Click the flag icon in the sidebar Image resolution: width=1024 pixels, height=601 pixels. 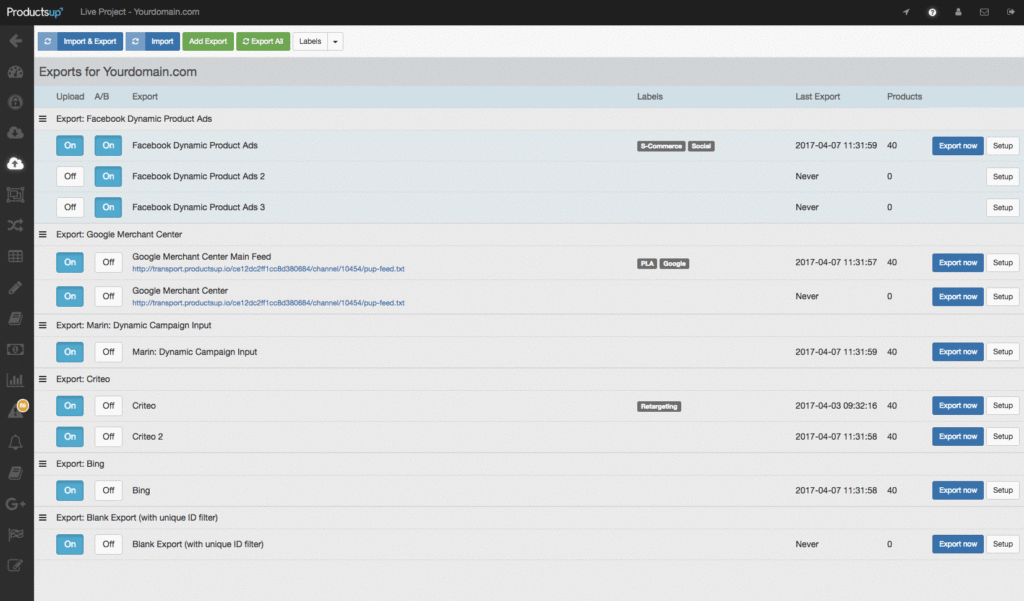point(16,534)
